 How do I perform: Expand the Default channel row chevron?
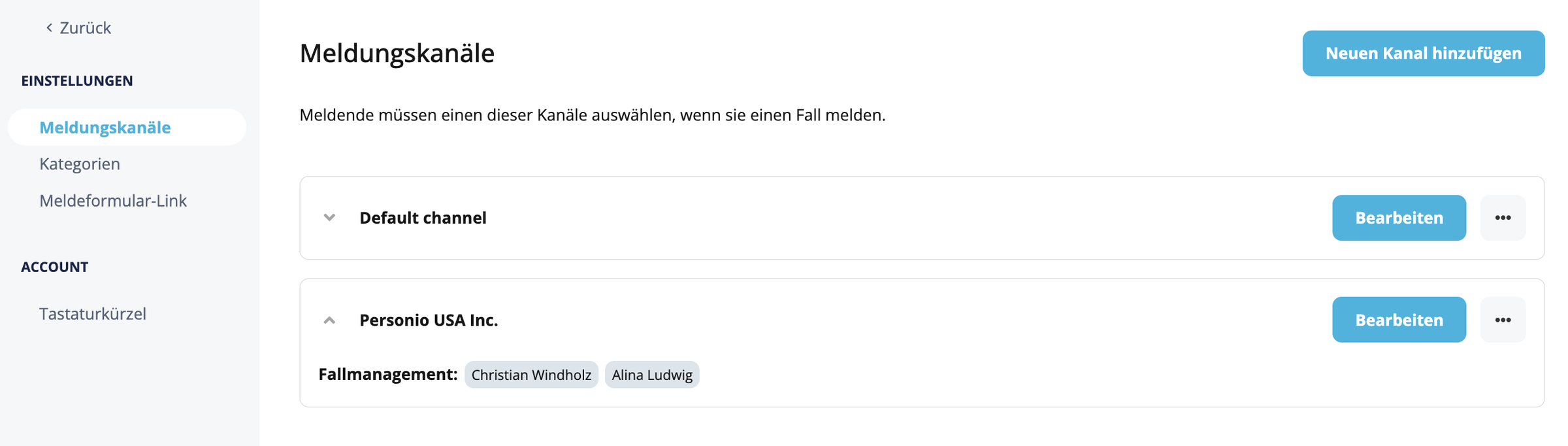click(329, 218)
